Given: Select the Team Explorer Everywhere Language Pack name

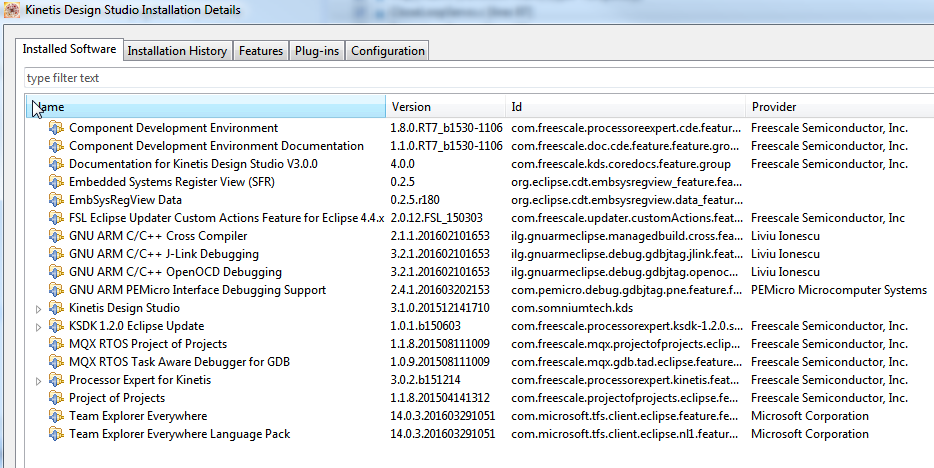Looking at the screenshot, I should [179, 434].
